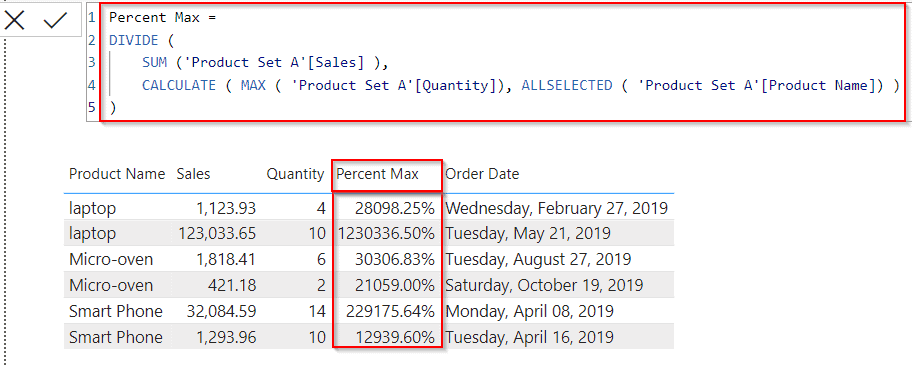Select the 1,818.41 sales cell

(x=225, y=259)
